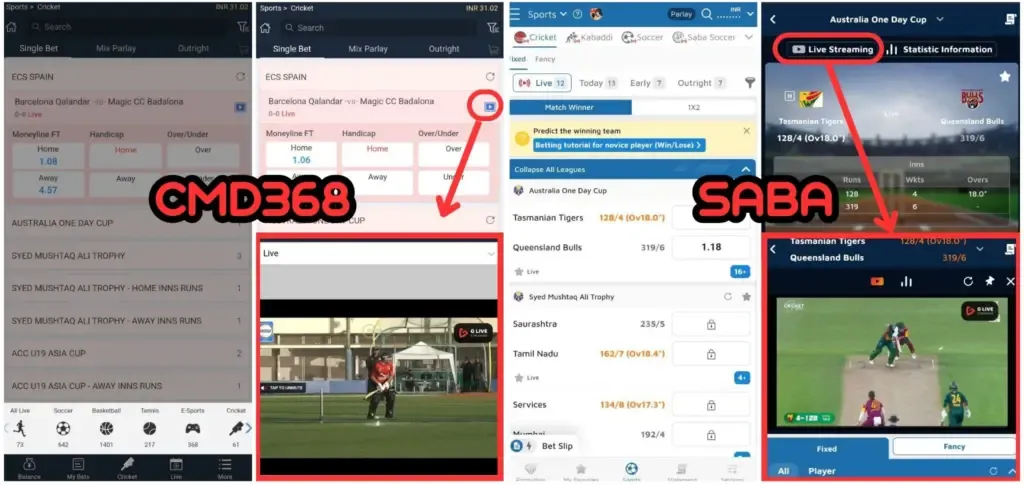Open Live calendar in CMD368 bottom bar
Screen dimensions: 1024x485
point(176,468)
